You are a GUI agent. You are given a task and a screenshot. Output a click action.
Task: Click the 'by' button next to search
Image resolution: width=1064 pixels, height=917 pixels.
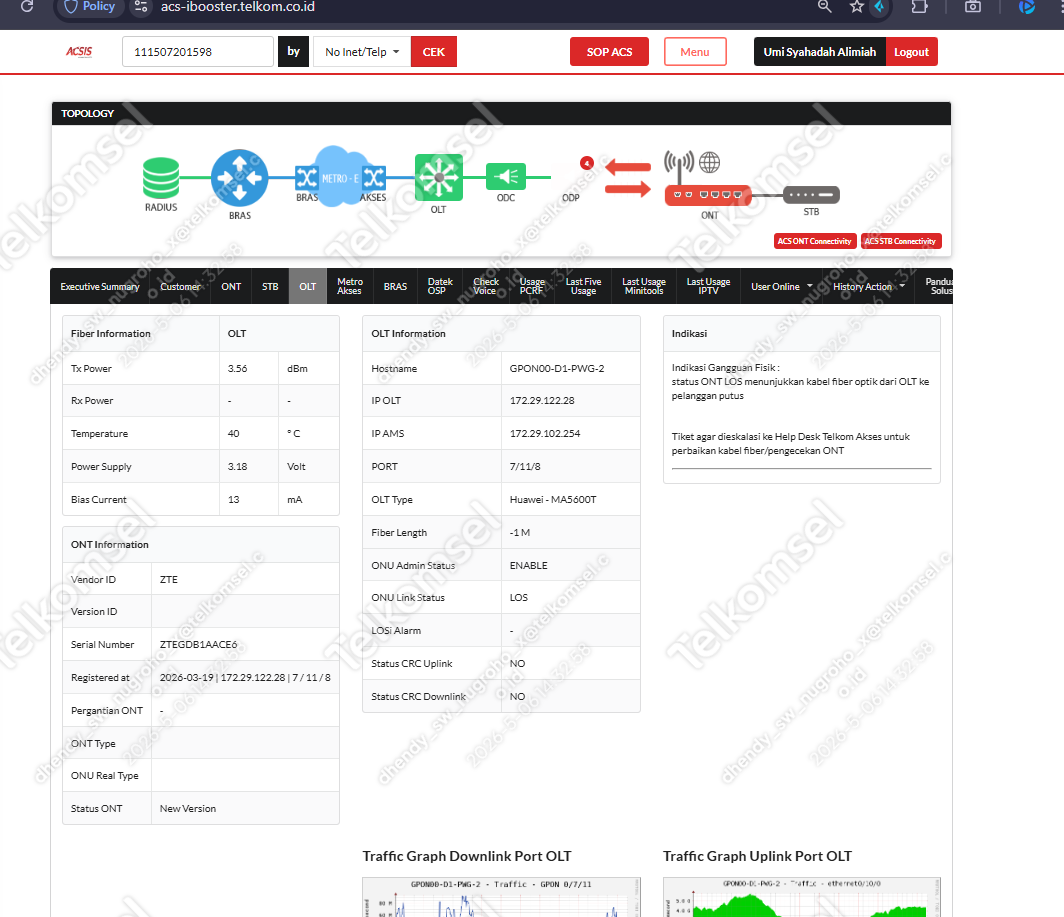click(x=293, y=52)
